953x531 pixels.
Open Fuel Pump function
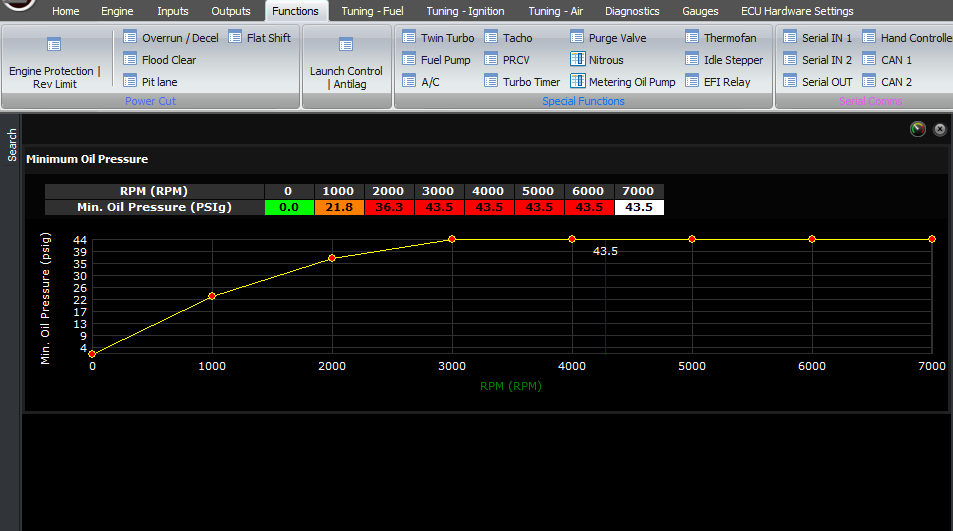click(436, 60)
